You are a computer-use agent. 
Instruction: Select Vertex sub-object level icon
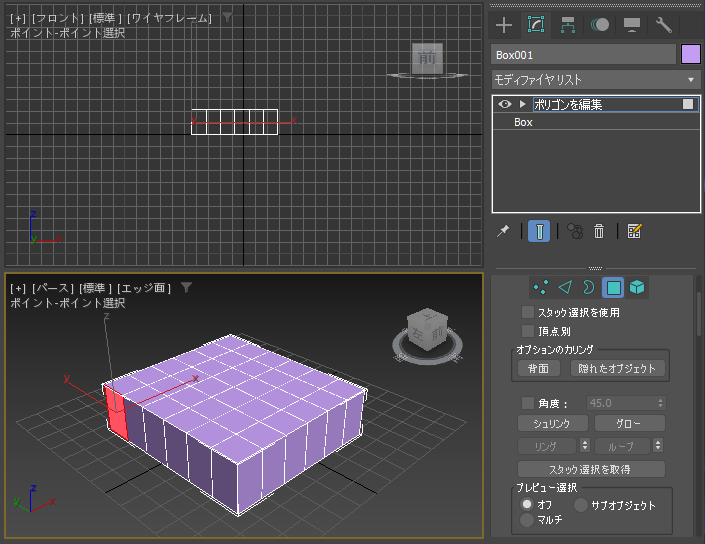540,287
